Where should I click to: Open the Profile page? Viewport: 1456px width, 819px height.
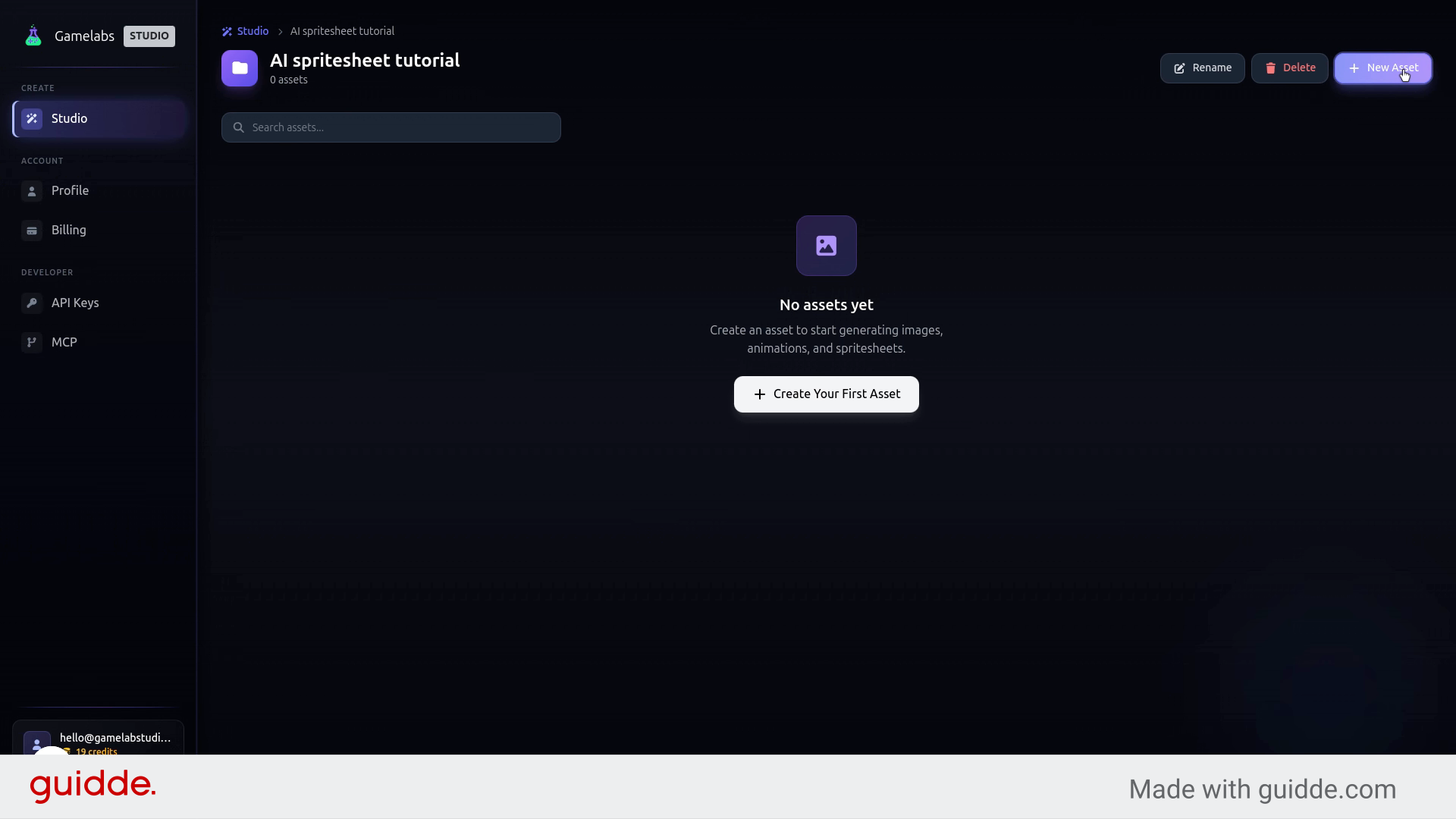tap(99, 191)
